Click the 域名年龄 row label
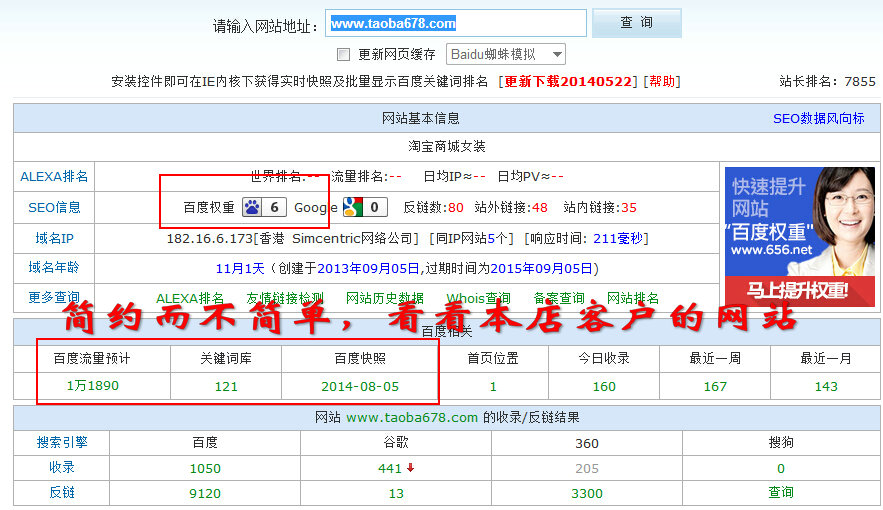The width and height of the screenshot is (883, 510). point(54,267)
